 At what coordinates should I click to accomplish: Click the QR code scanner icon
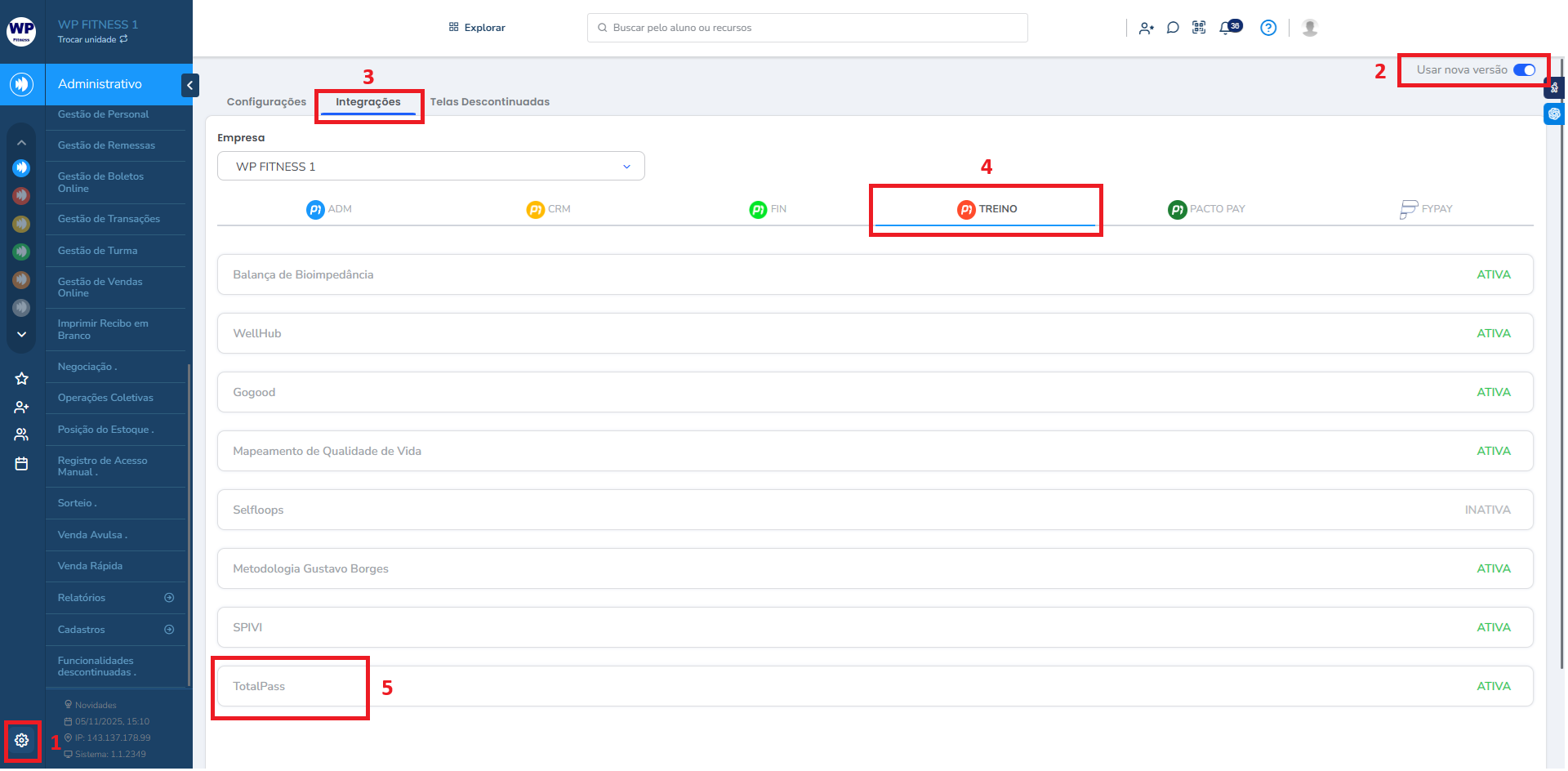[1199, 28]
